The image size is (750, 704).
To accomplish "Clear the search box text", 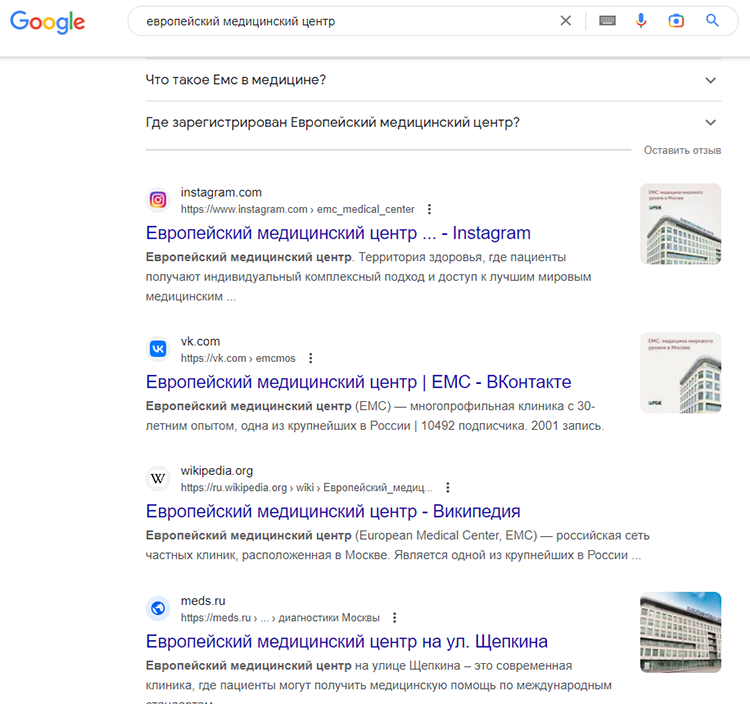I will [566, 21].
